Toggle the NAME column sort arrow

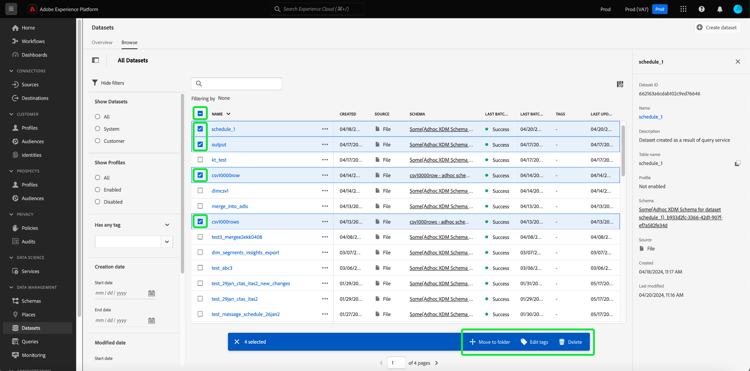(x=228, y=114)
